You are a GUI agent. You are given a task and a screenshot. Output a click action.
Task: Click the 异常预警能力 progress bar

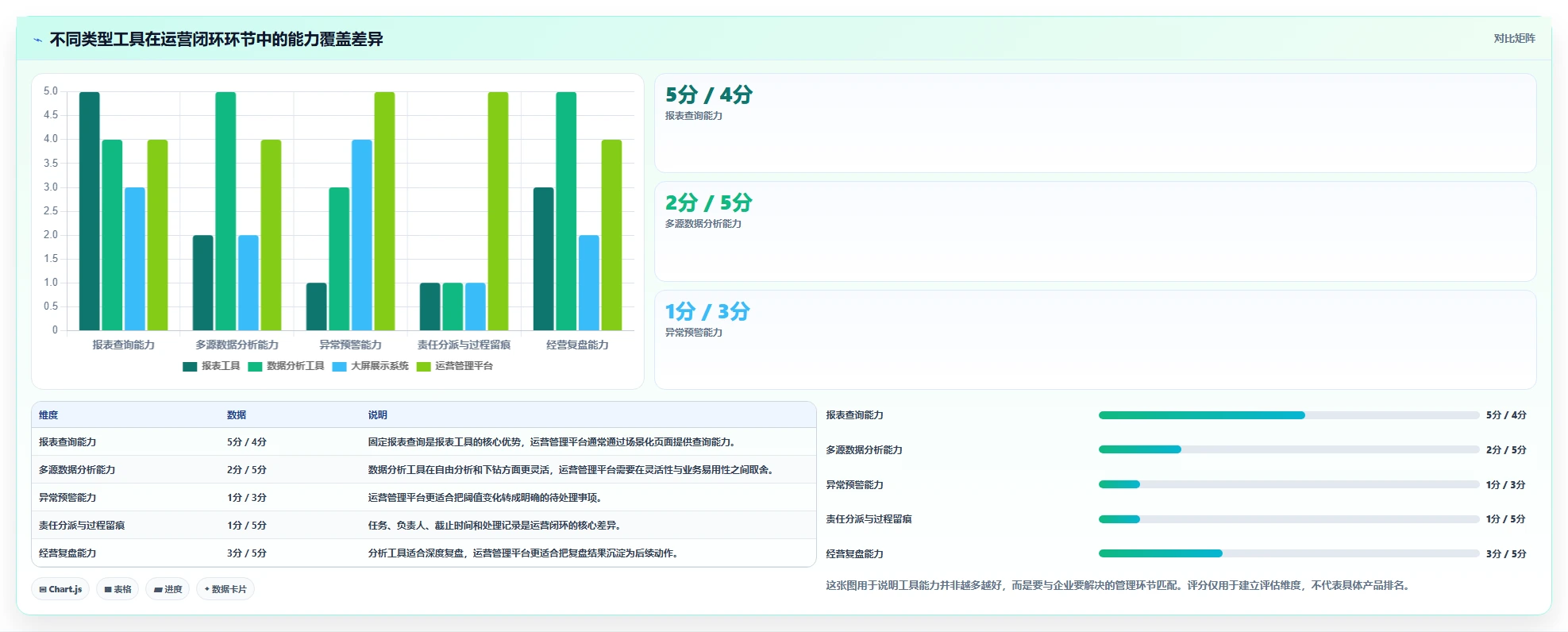[1289, 484]
